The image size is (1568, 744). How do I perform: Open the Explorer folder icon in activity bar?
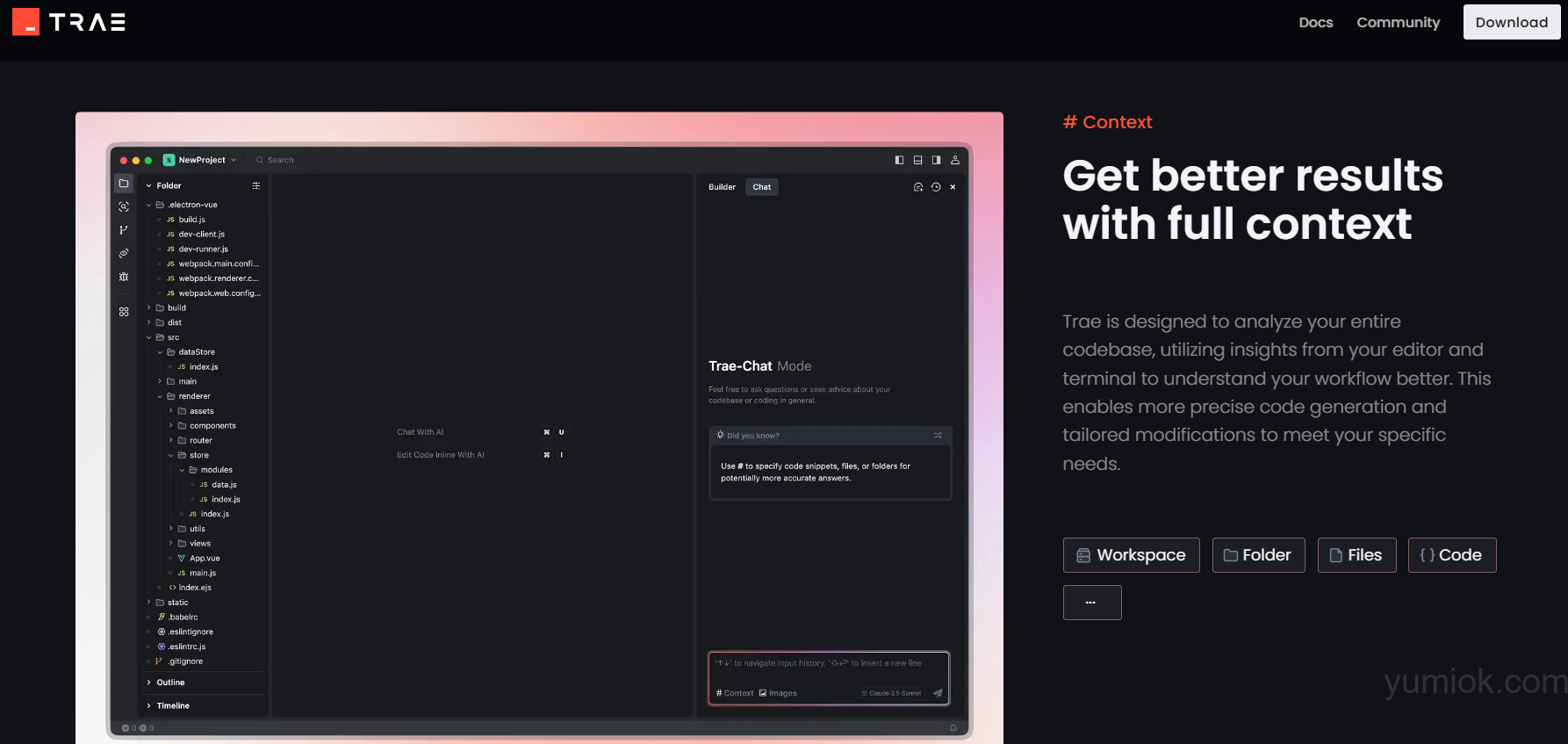click(x=124, y=184)
